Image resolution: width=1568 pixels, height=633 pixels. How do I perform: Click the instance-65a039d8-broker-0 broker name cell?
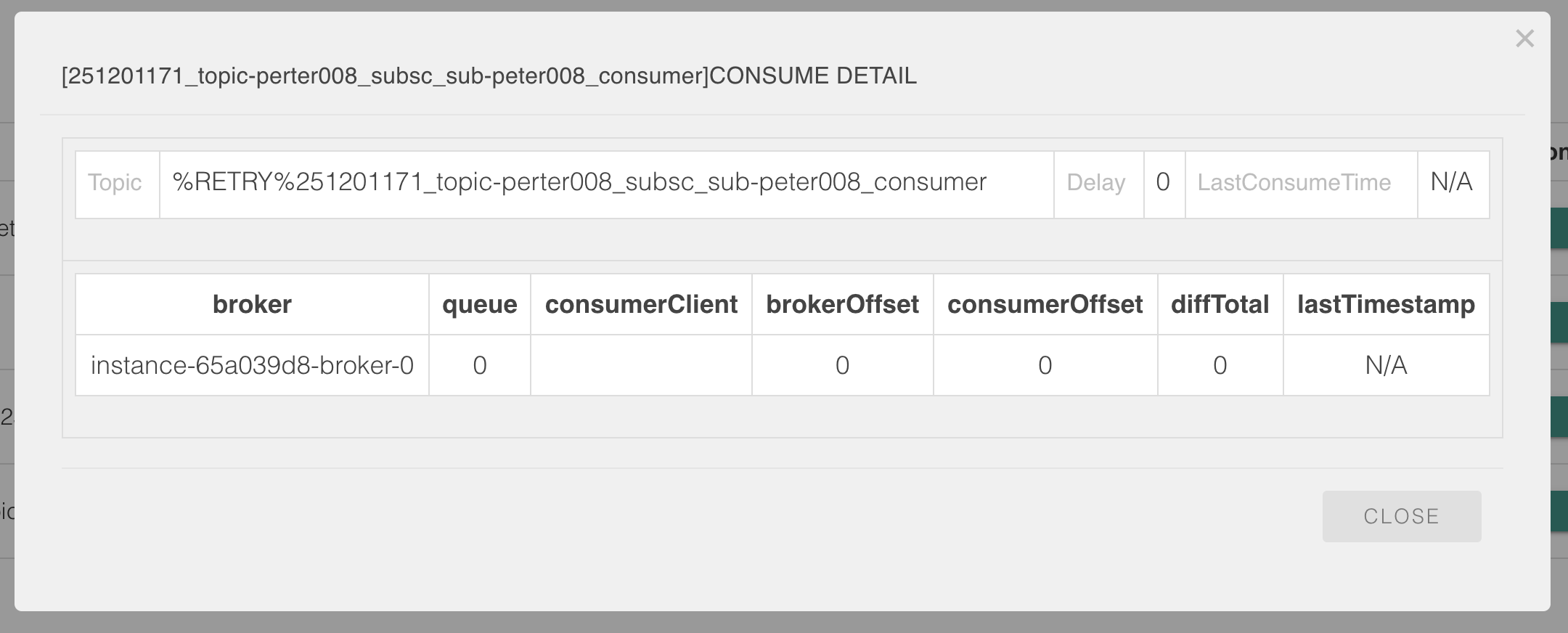point(251,365)
